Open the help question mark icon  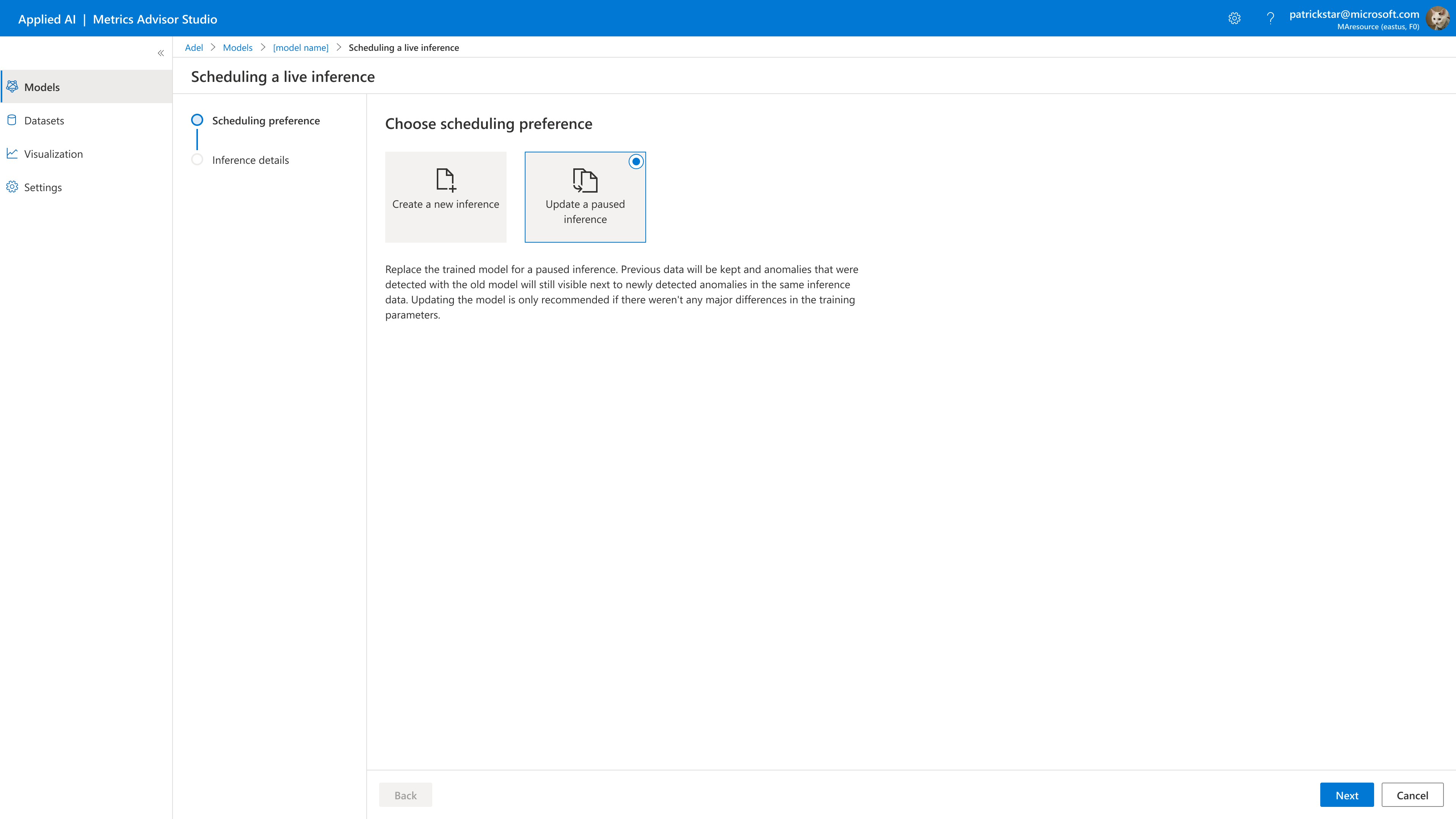(1270, 19)
